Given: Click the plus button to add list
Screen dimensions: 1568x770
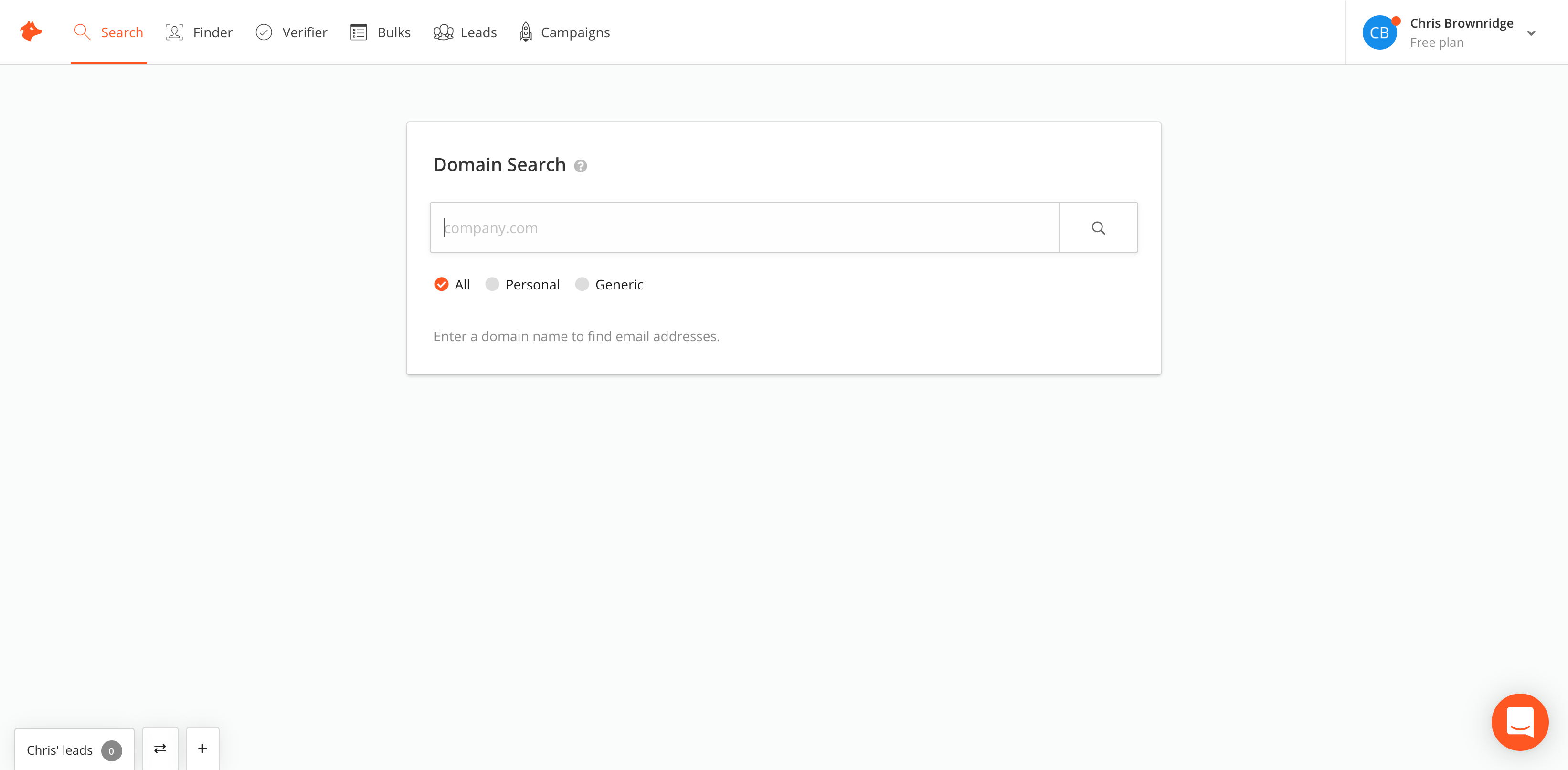Looking at the screenshot, I should 203,749.
